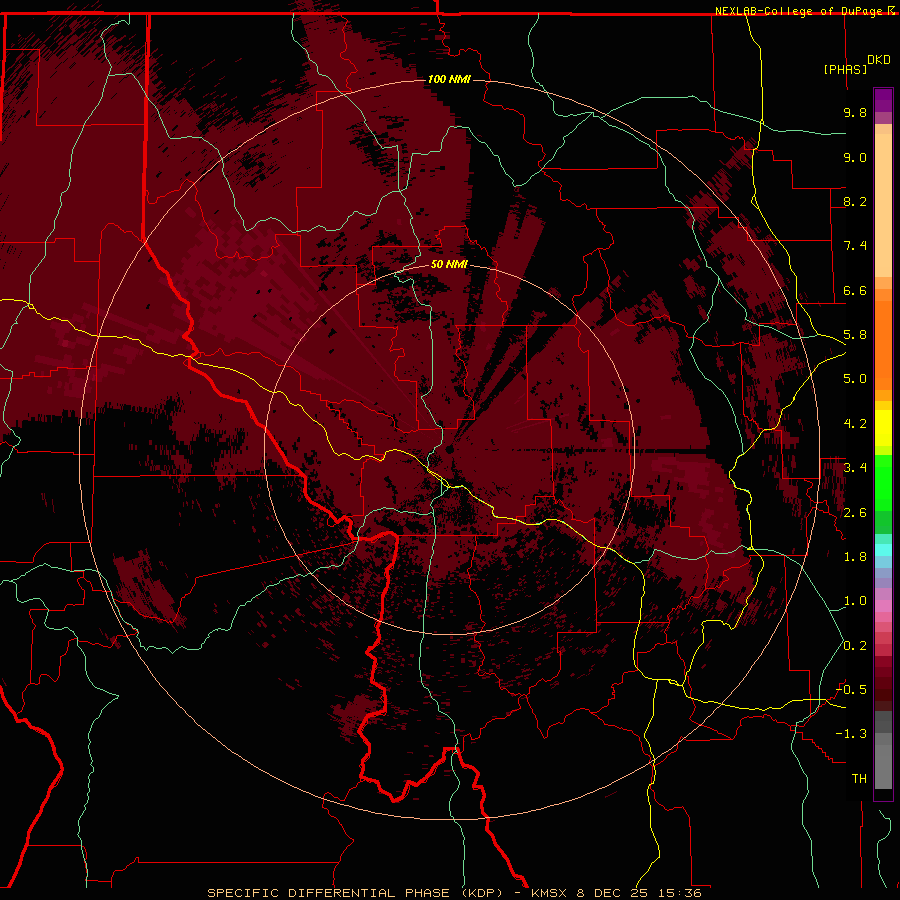The height and width of the screenshot is (900, 900).
Task: Click the 100 NMI range ring label
Action: pos(449,79)
